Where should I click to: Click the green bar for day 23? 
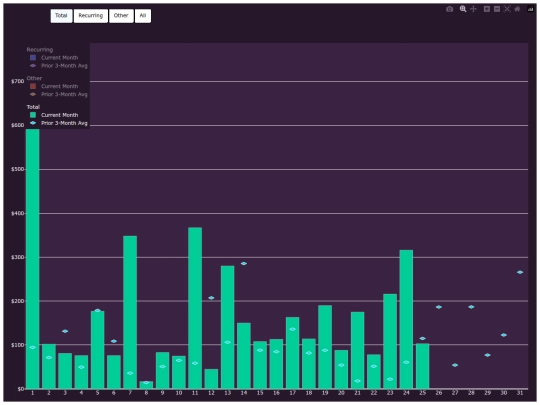tap(390, 341)
